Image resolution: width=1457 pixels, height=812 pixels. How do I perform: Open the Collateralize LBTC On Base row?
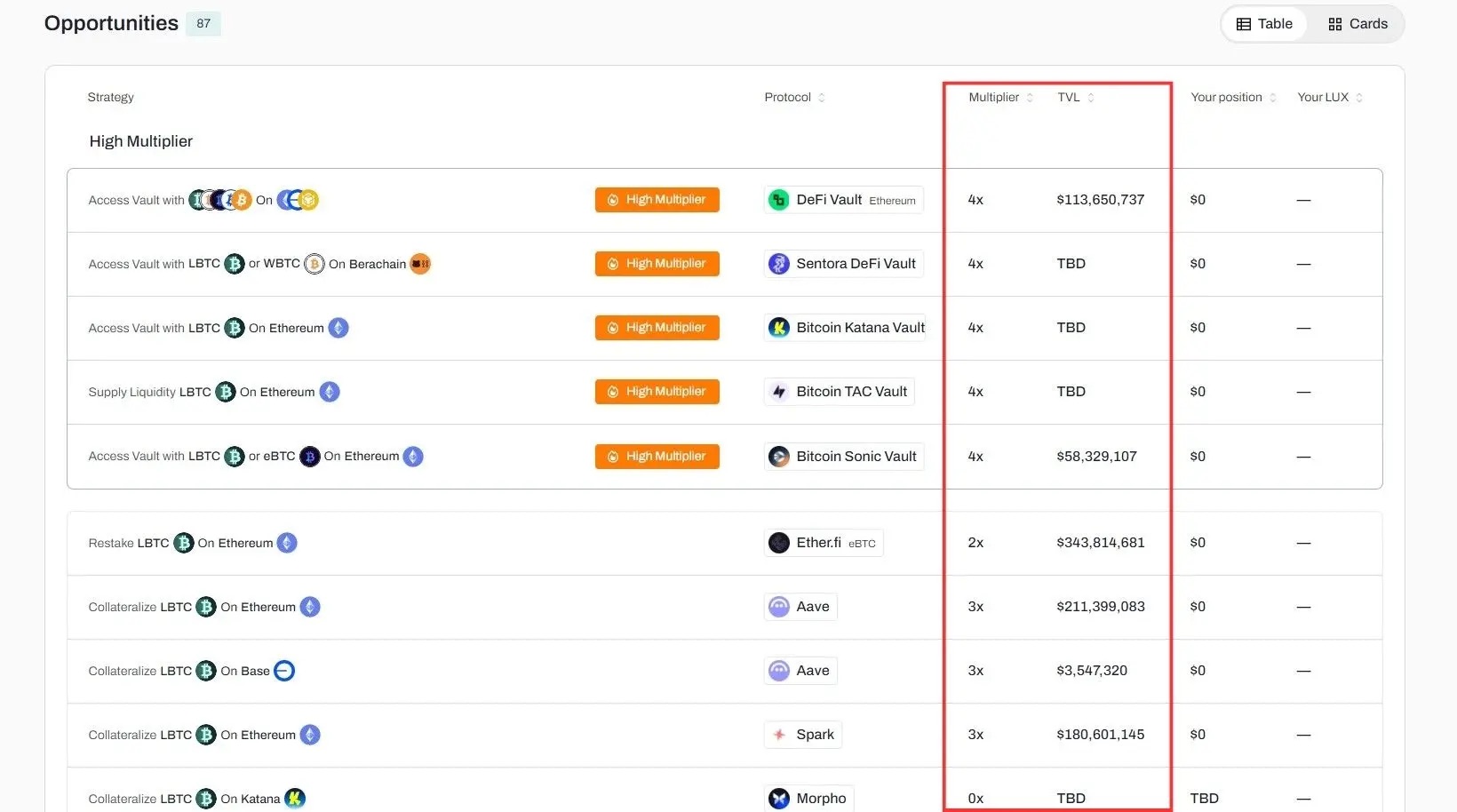click(x=444, y=671)
